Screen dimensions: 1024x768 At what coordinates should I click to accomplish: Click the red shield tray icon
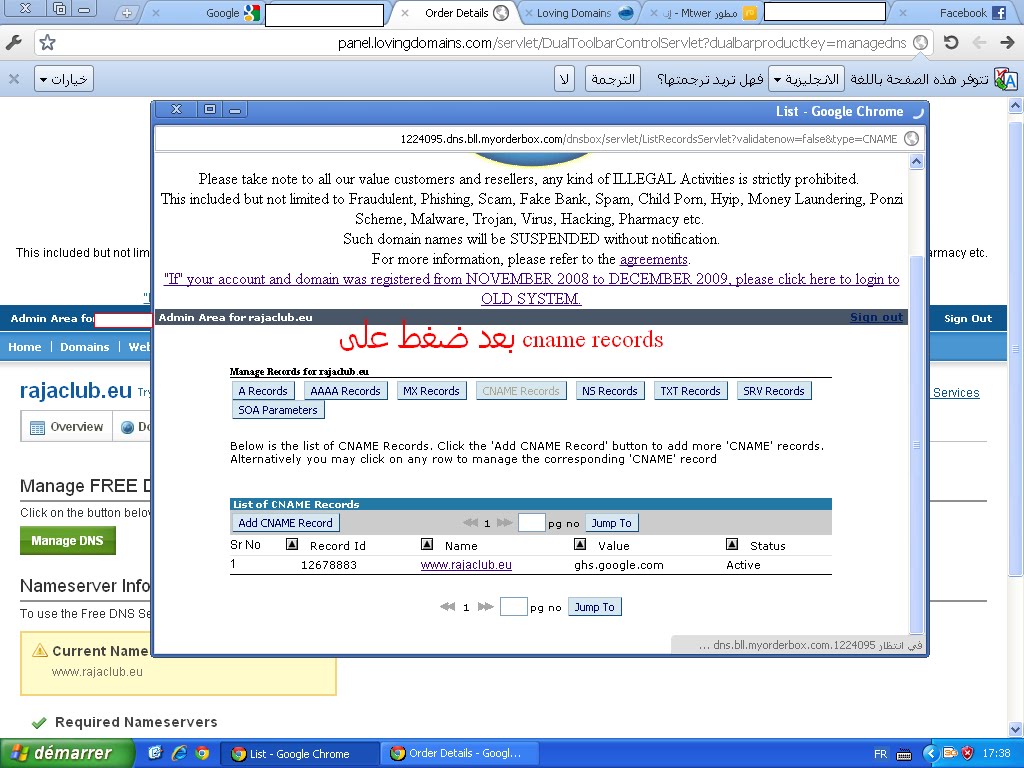pyautogui.click(x=967, y=754)
